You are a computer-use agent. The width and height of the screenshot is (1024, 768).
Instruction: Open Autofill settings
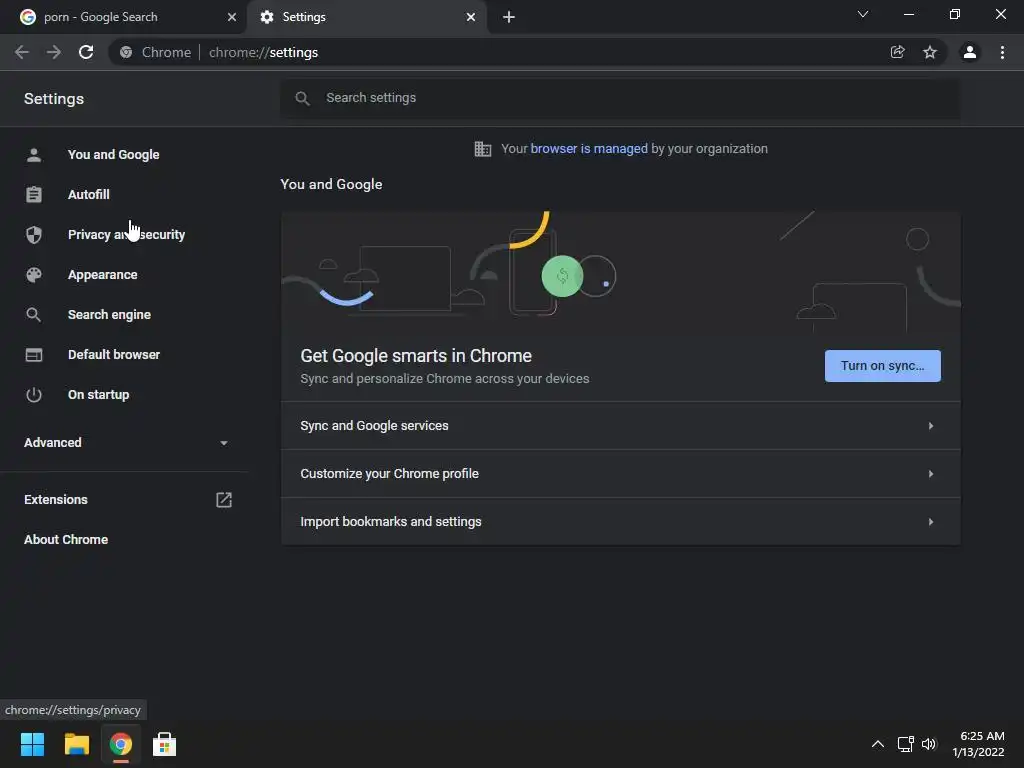pyautogui.click(x=89, y=195)
